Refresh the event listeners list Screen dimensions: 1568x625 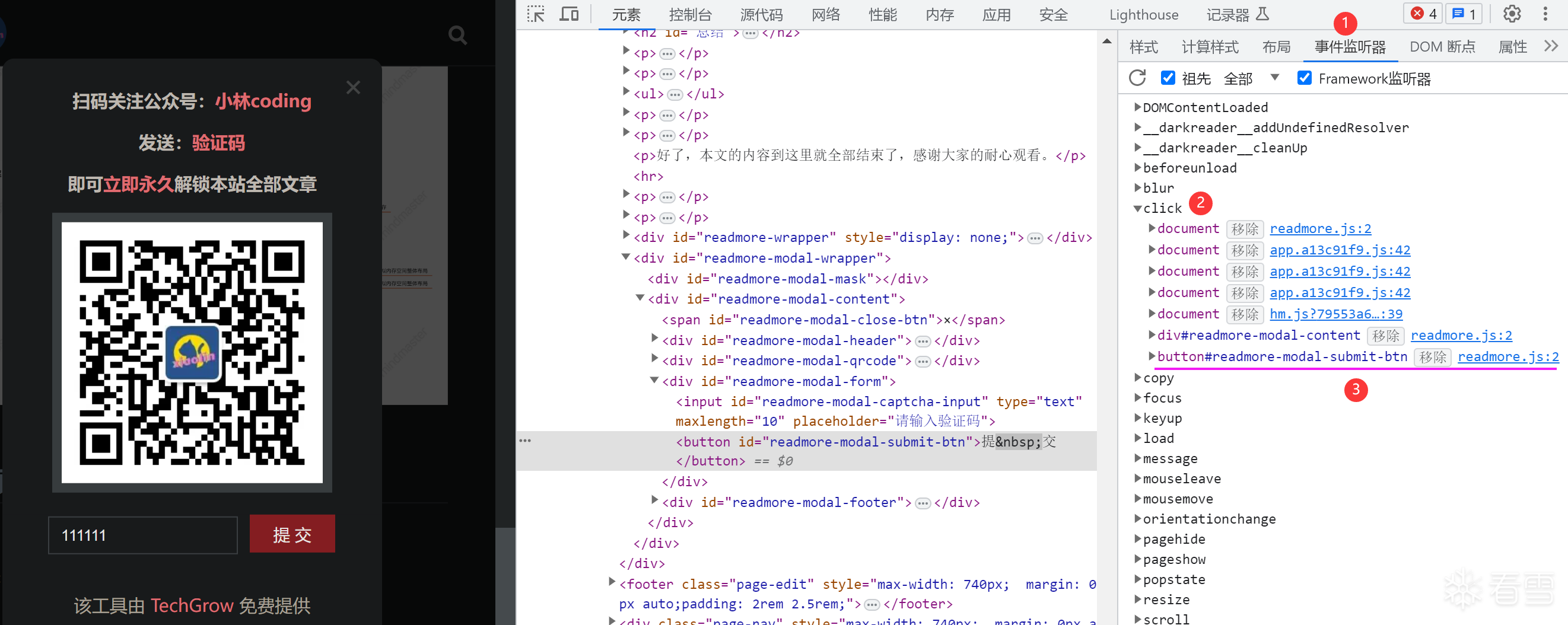[1137, 78]
